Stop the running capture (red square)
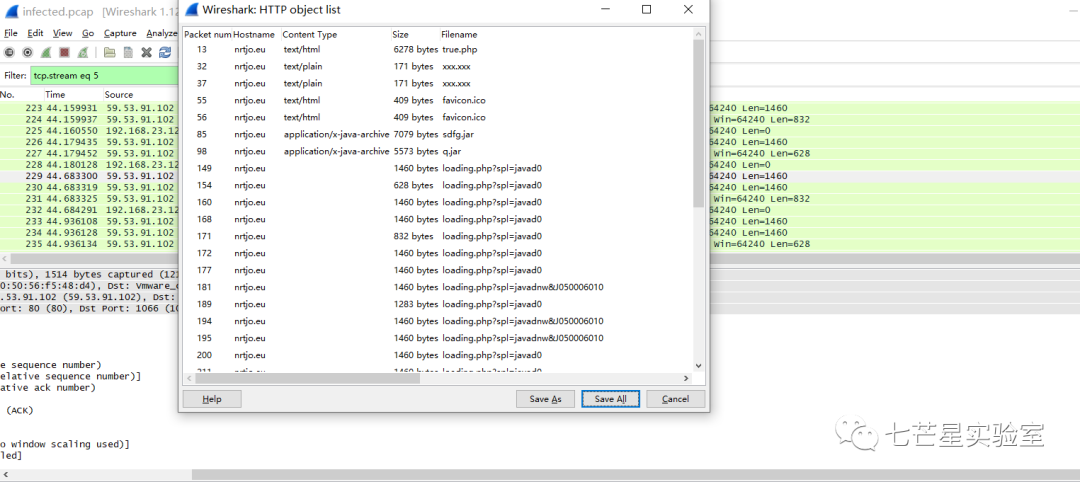Viewport: 1080px width, 482px height. pos(64,52)
